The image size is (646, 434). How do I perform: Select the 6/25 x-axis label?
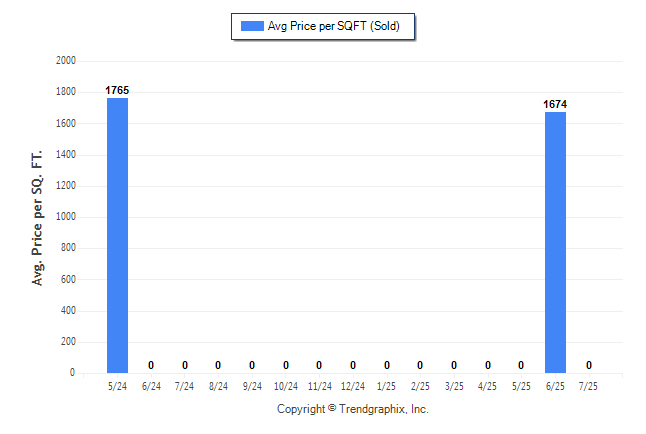click(555, 386)
